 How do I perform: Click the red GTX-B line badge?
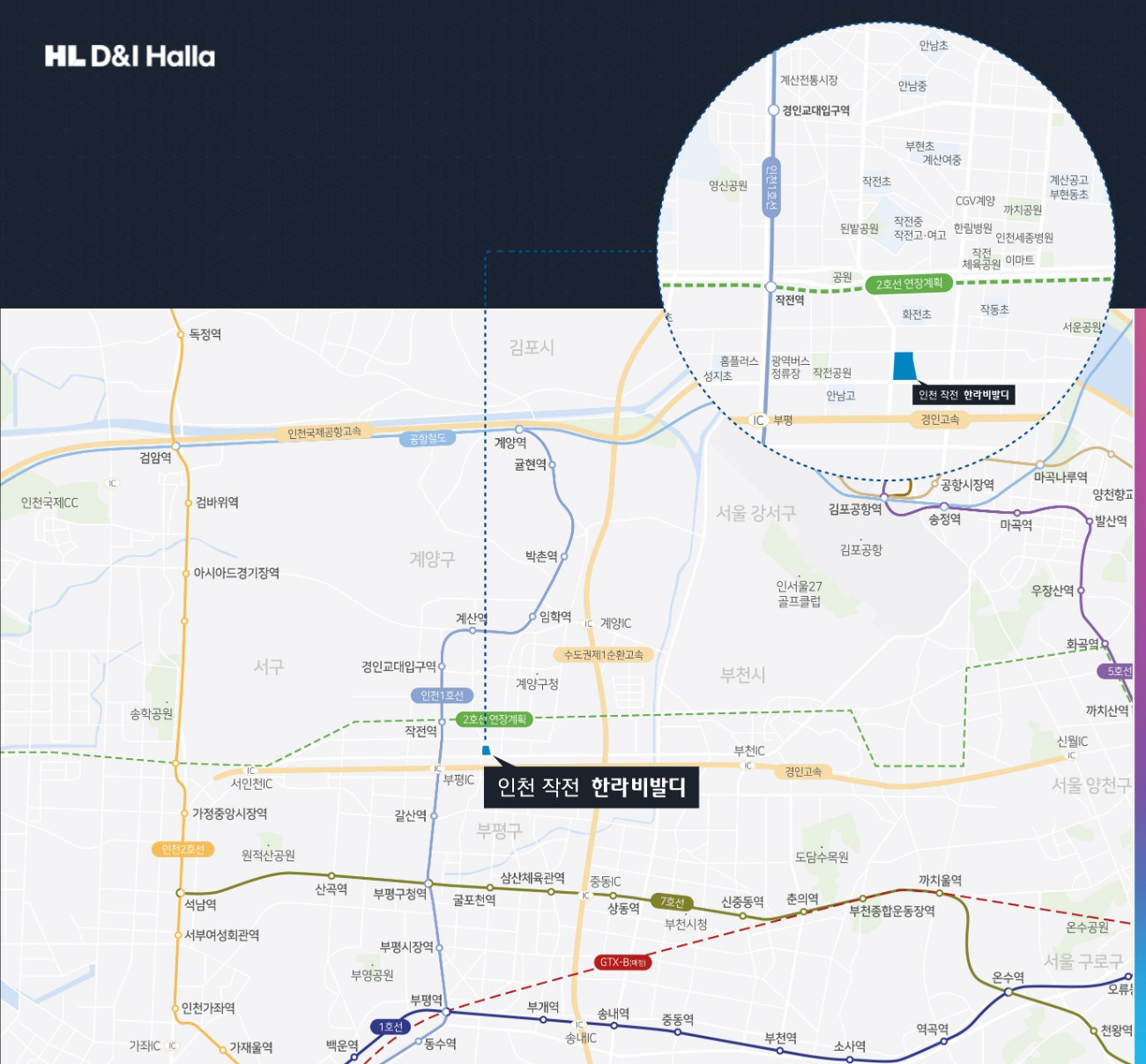tap(623, 962)
